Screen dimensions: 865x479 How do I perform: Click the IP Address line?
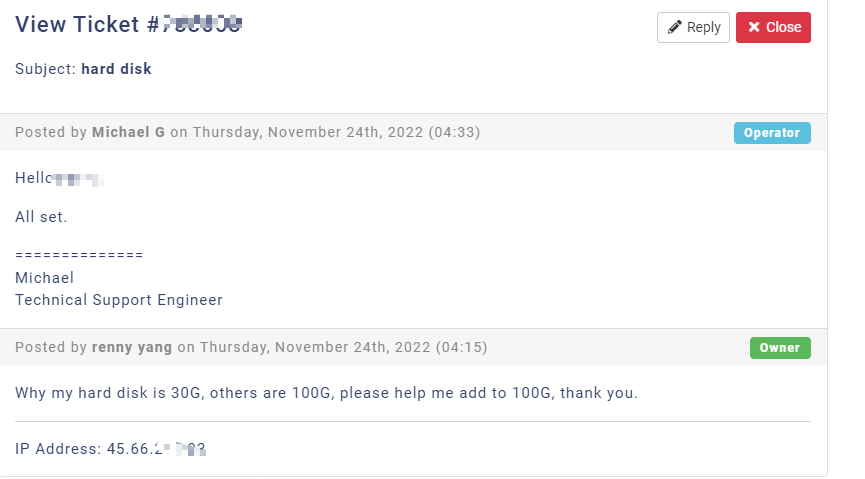point(110,449)
